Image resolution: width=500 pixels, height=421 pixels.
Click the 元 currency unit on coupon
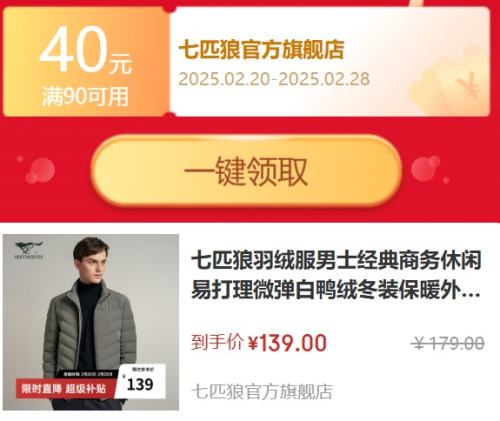[x=121, y=63]
